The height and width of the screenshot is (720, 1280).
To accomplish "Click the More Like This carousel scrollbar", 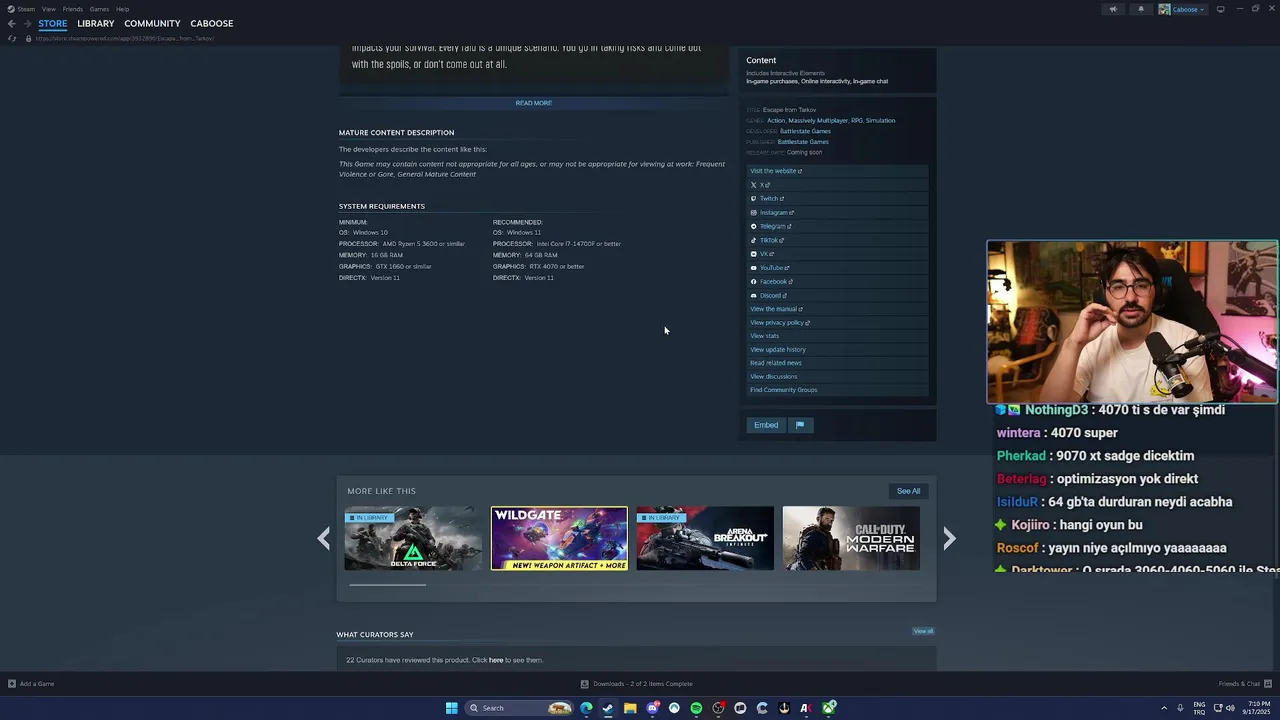I will tap(387, 585).
